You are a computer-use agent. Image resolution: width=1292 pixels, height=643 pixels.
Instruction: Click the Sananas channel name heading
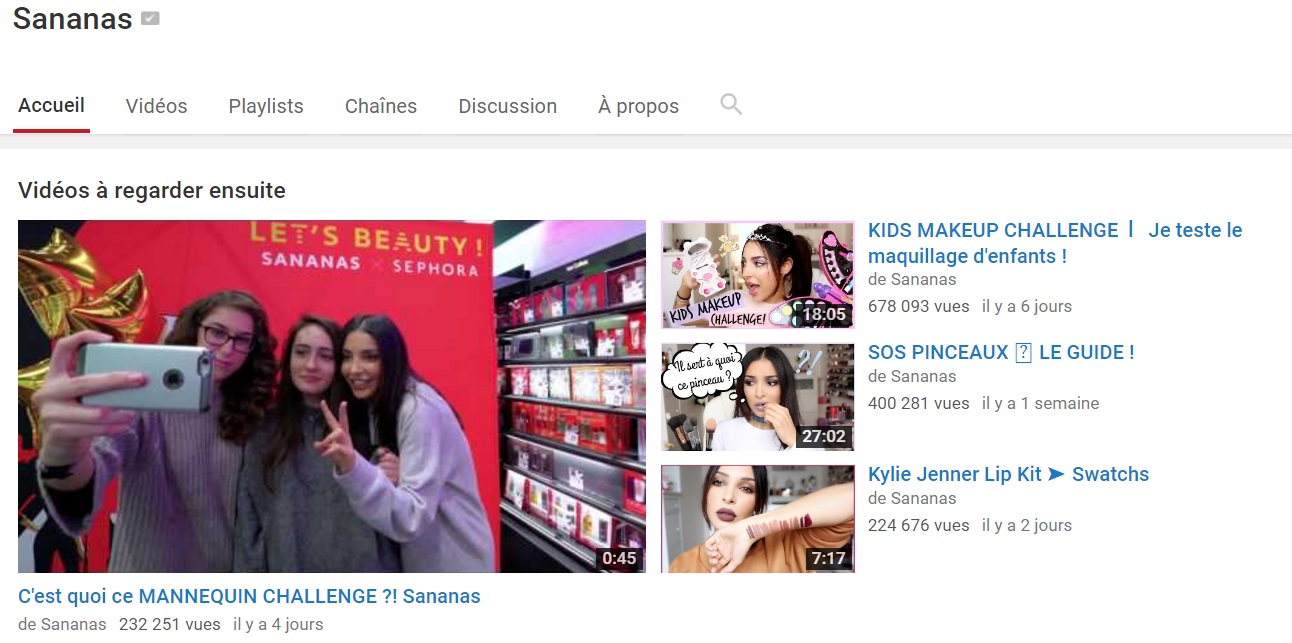pyautogui.click(x=73, y=18)
